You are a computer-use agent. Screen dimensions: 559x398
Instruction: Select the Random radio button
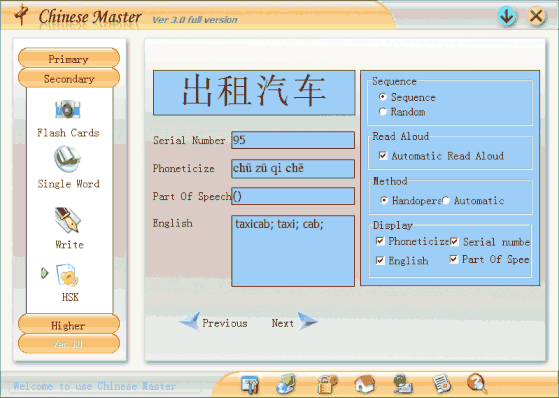(383, 112)
